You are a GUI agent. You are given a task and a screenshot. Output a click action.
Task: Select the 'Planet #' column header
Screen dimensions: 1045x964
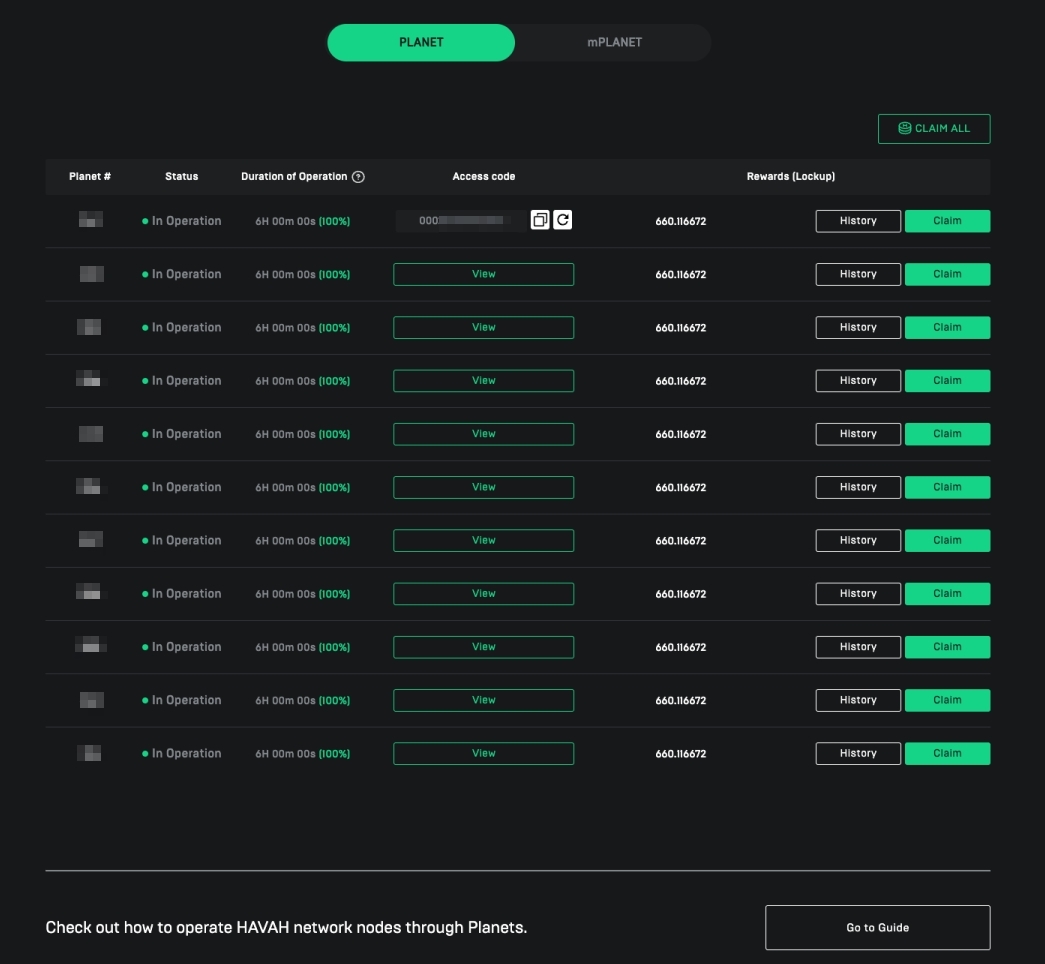pyautogui.click(x=90, y=177)
